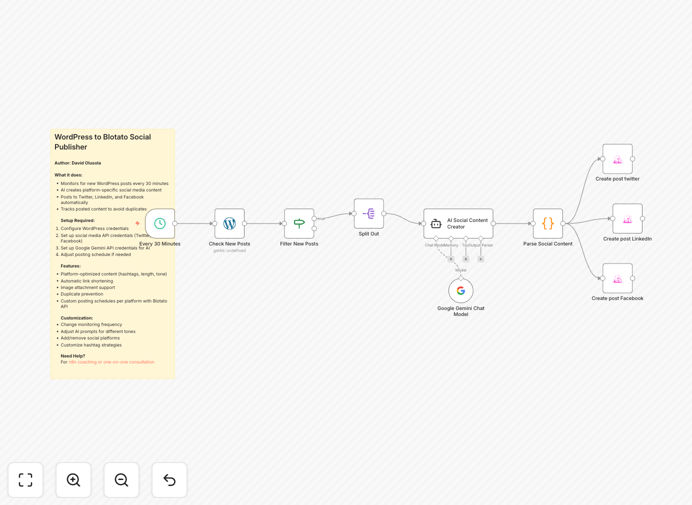This screenshot has width=692, height=505.
Task: Click the red trigger lightning mark beside Every 30 Minutes
Action: (x=137, y=223)
